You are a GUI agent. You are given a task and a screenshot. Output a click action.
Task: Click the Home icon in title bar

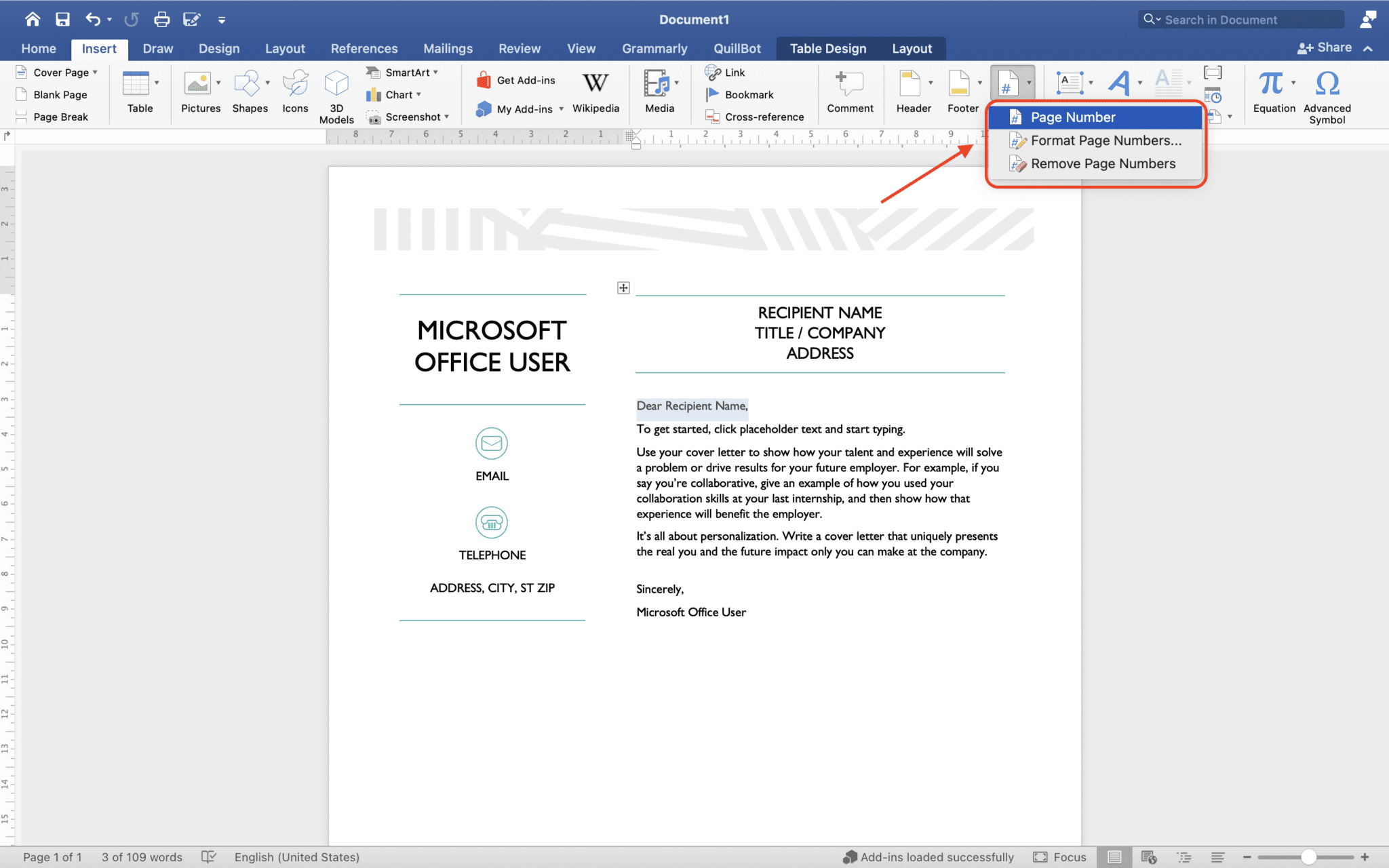click(32, 20)
